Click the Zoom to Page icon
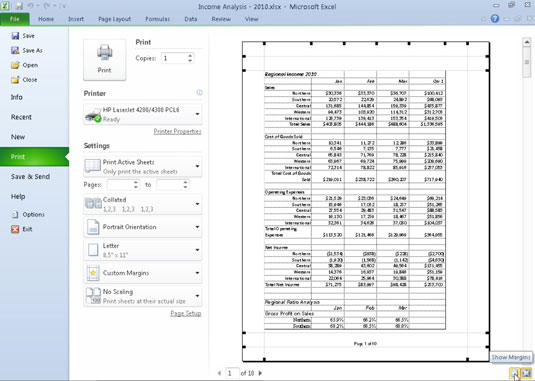The image size is (535, 381). (526, 373)
